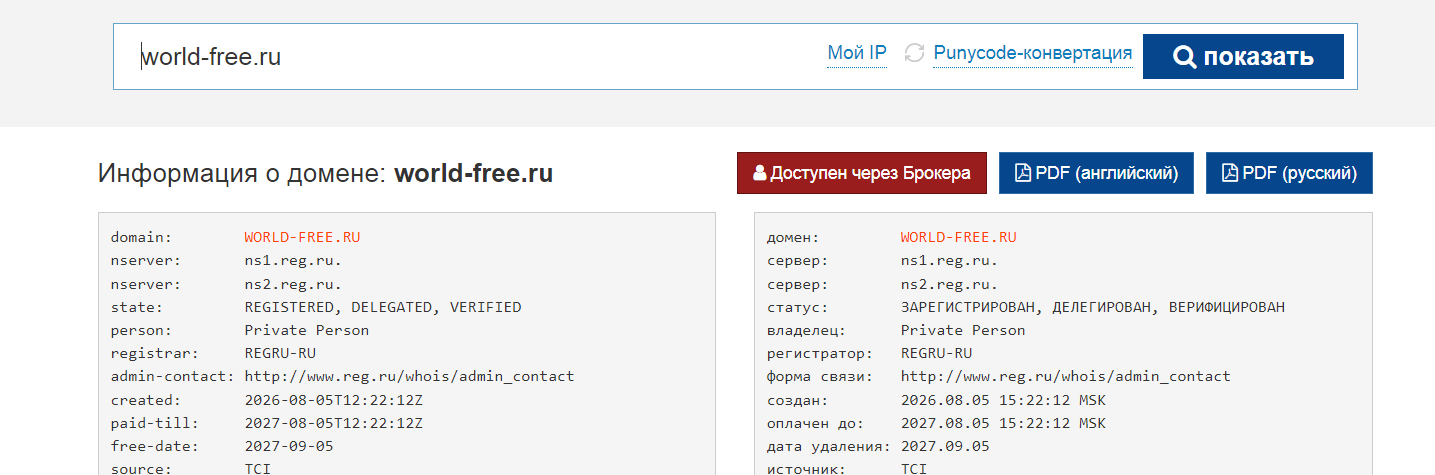The height and width of the screenshot is (475, 1435).
Task: Select the дата удаления value 2027.09.05
Action: click(945, 446)
